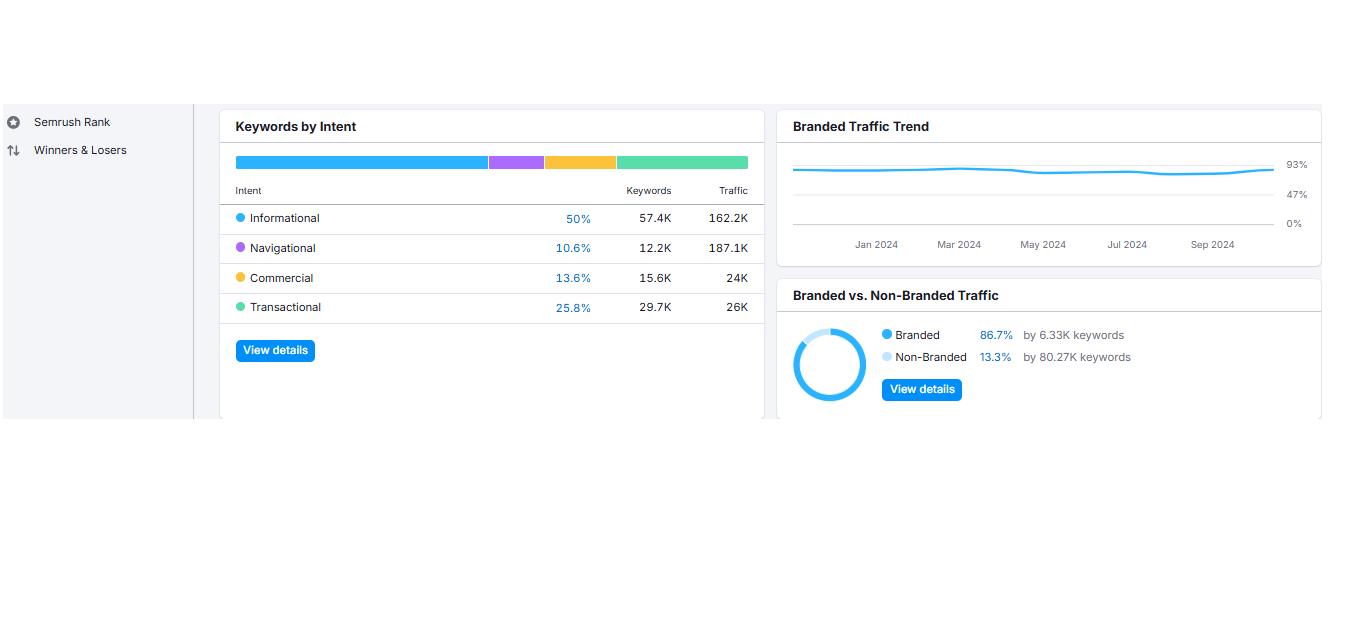Click the Transactional 25.8% link
Viewport: 1346px width, 636px height.
click(573, 308)
